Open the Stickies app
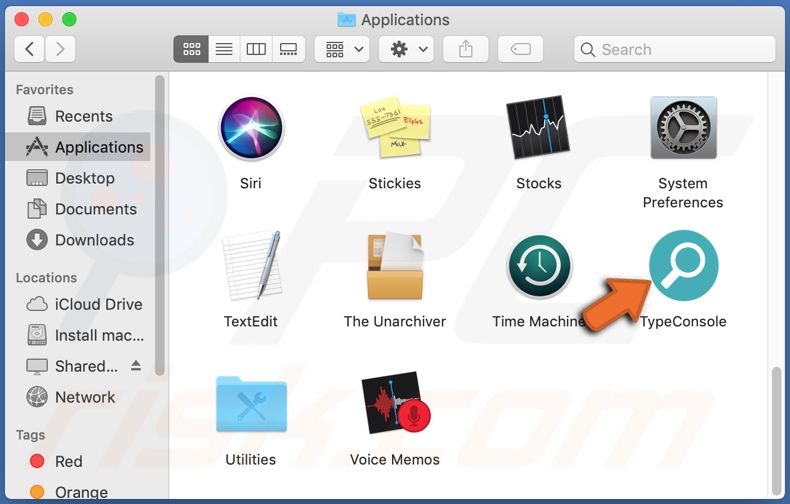The width and height of the screenshot is (790, 504). pos(394,129)
